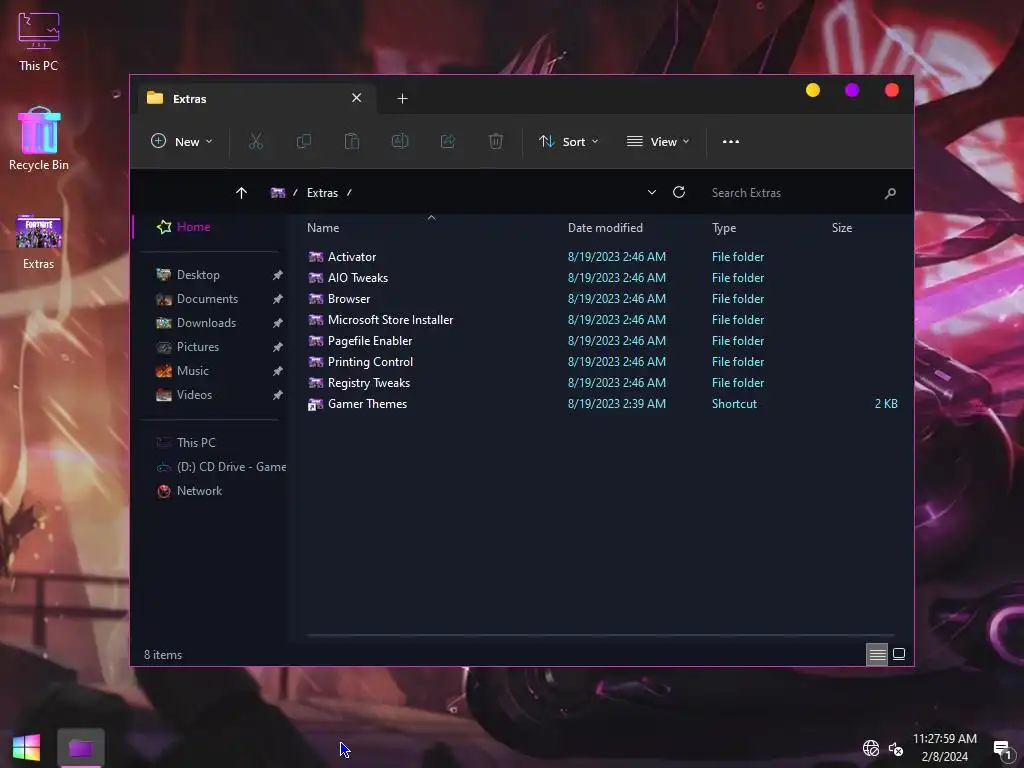Select the AIO Tweaks folder
The width and height of the screenshot is (1024, 768).
[x=357, y=278]
